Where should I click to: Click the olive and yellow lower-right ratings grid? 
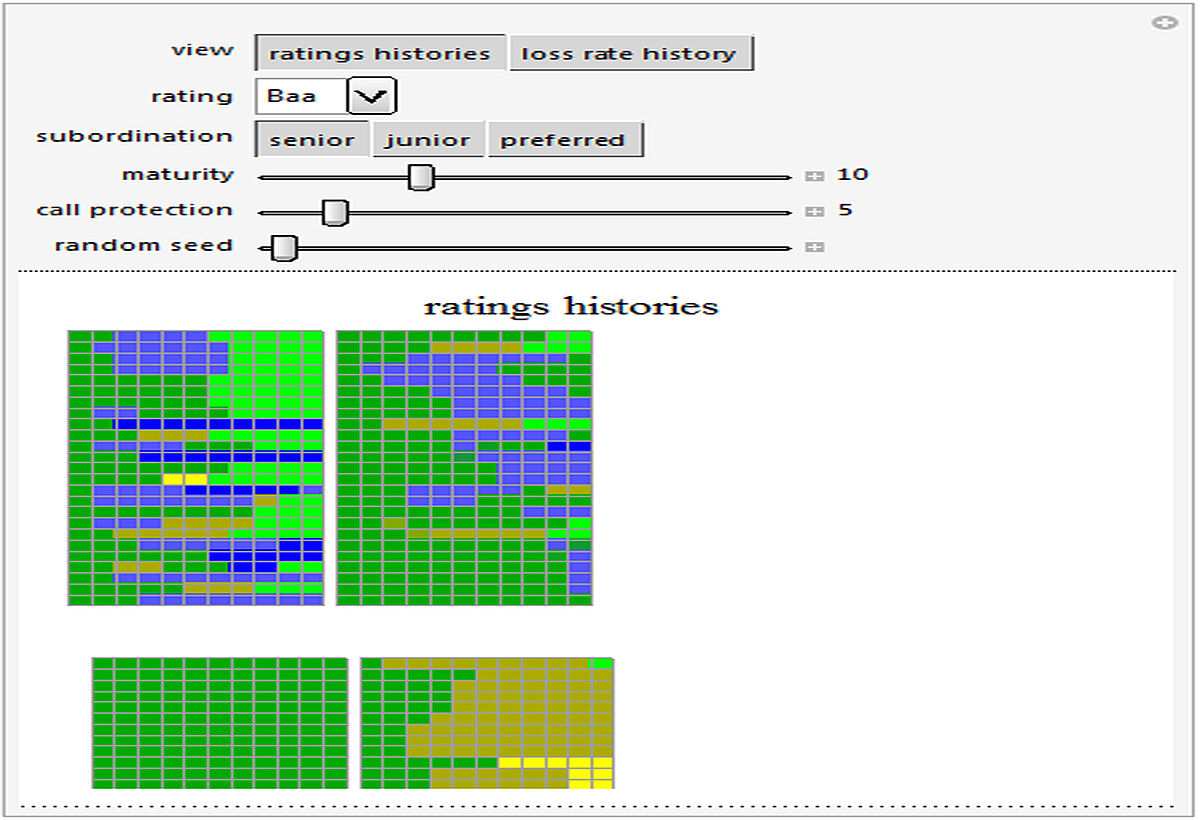pyautogui.click(x=487, y=723)
